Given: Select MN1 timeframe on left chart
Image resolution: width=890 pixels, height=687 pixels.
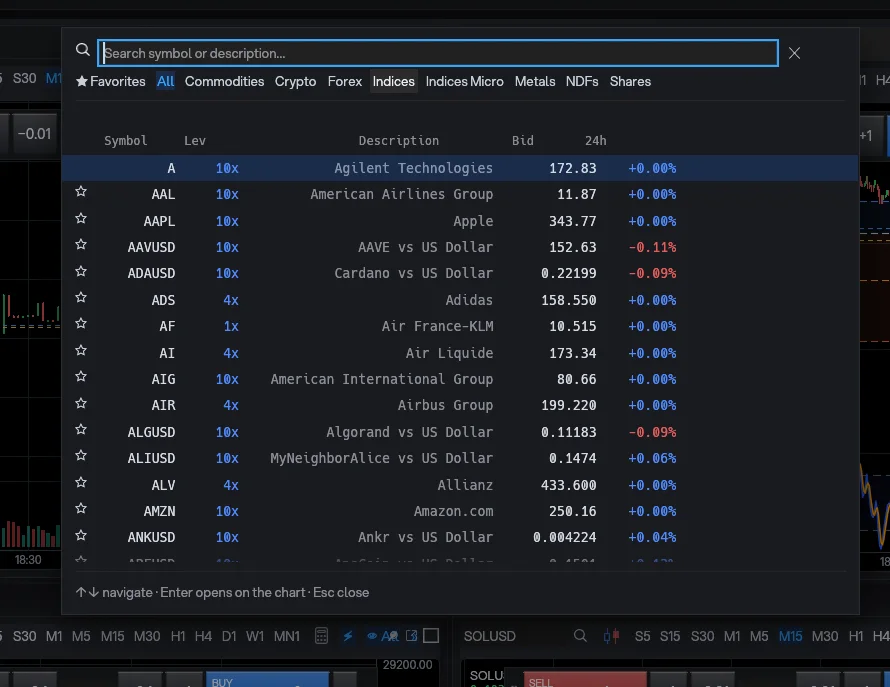Looking at the screenshot, I should pos(287,636).
